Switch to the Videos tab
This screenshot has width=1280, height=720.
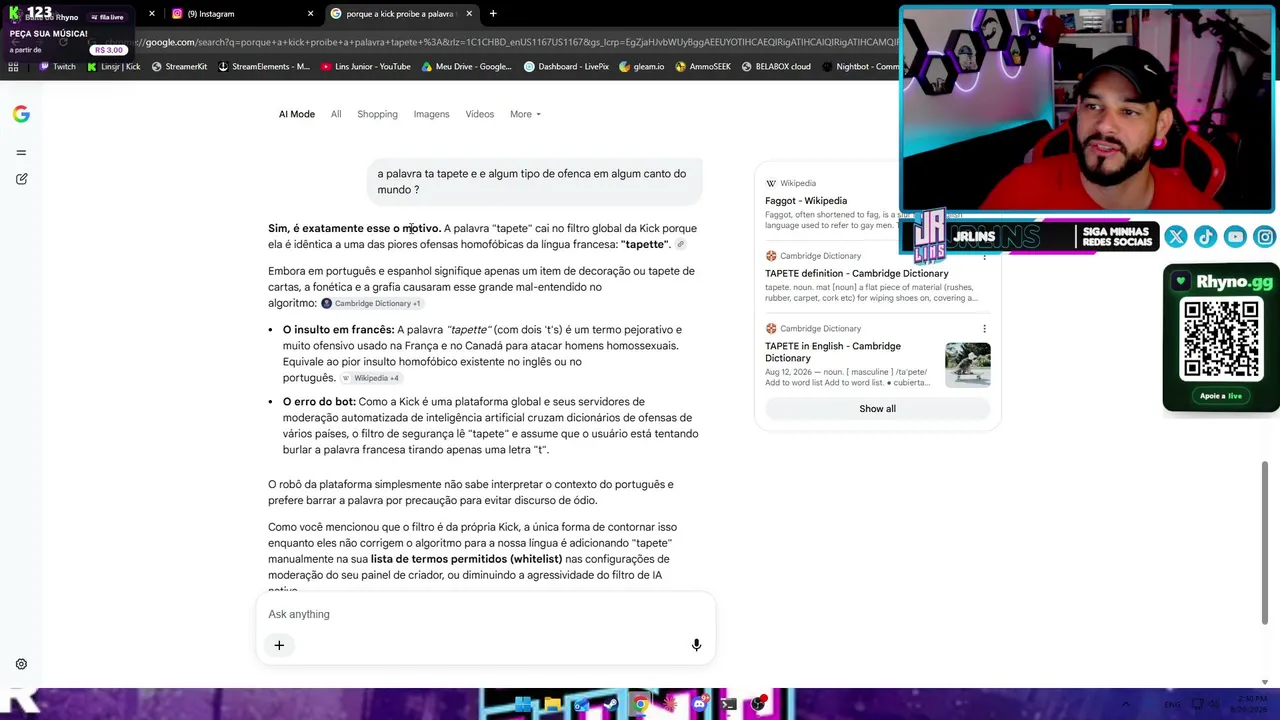pyautogui.click(x=480, y=114)
